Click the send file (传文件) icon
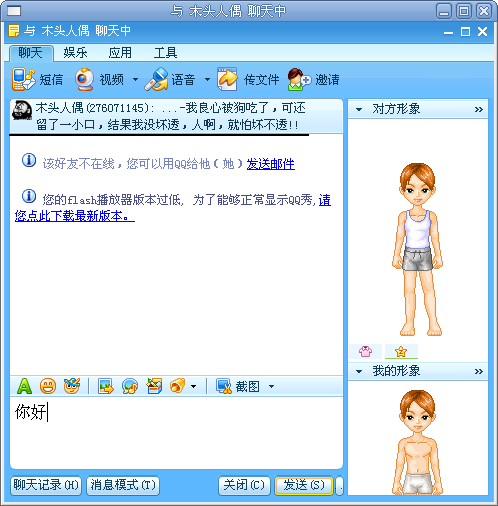 pos(227,79)
